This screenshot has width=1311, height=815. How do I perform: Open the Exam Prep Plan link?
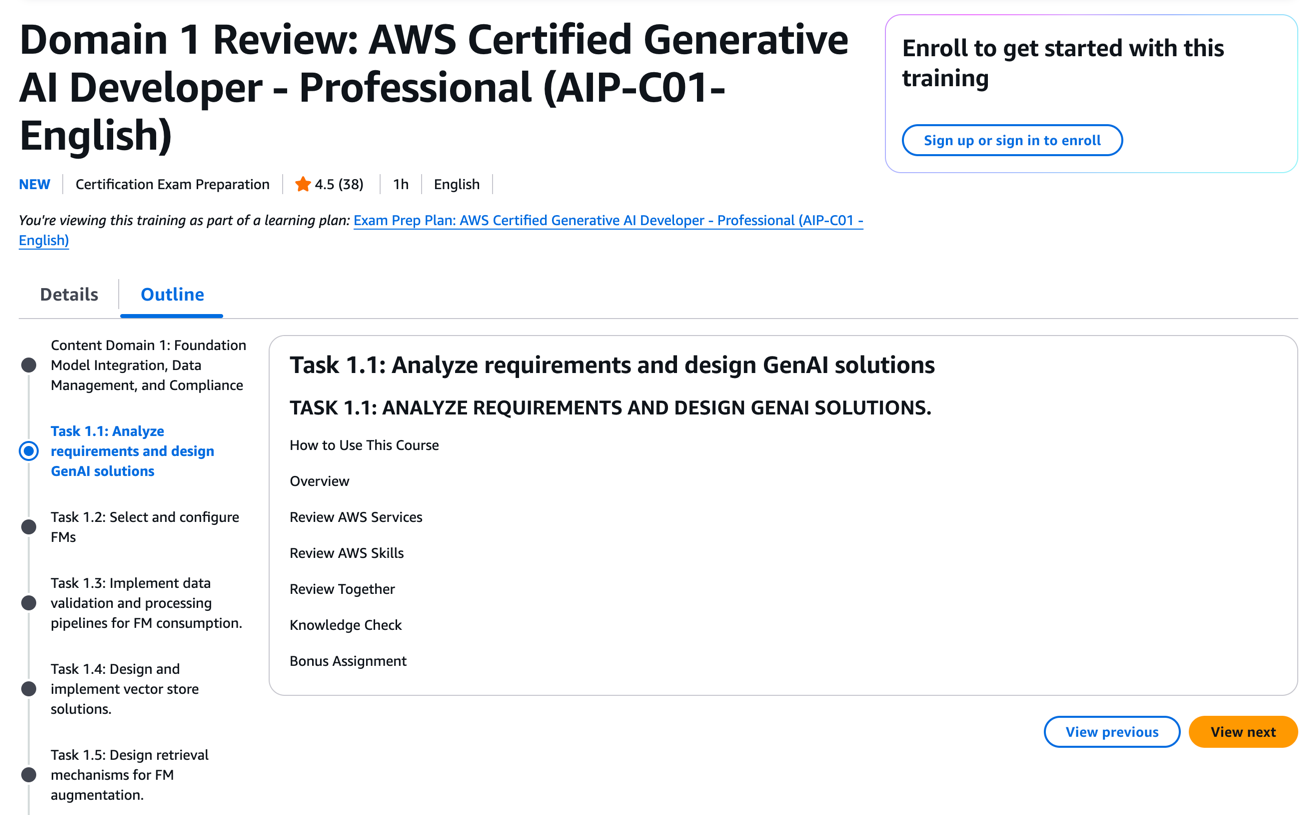pyautogui.click(x=608, y=220)
